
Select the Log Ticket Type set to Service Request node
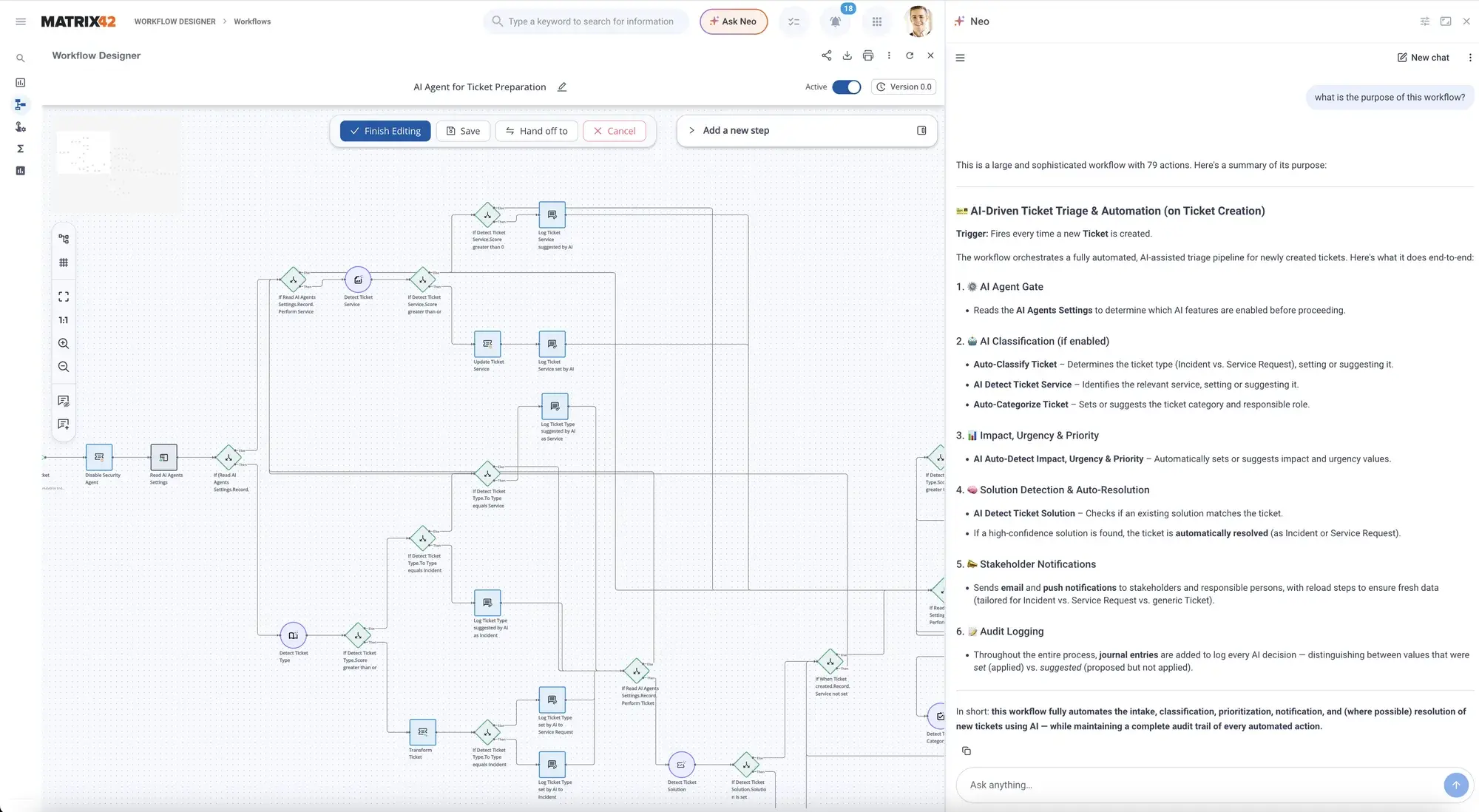pyautogui.click(x=552, y=700)
